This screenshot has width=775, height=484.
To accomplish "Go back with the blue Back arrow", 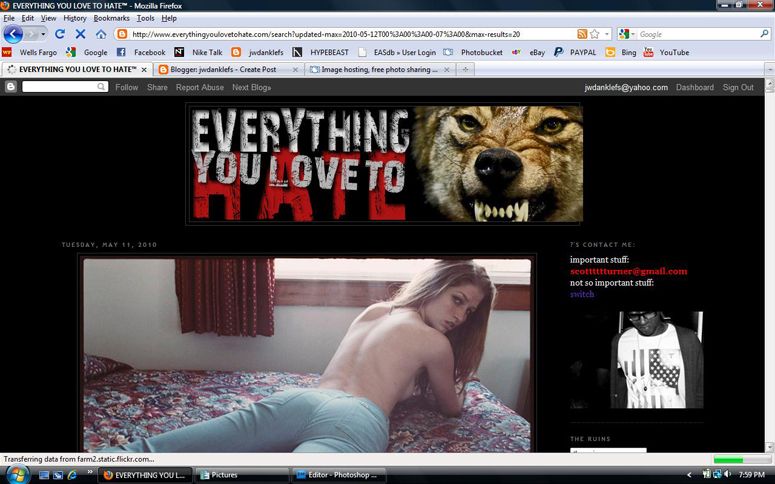I will coord(13,34).
